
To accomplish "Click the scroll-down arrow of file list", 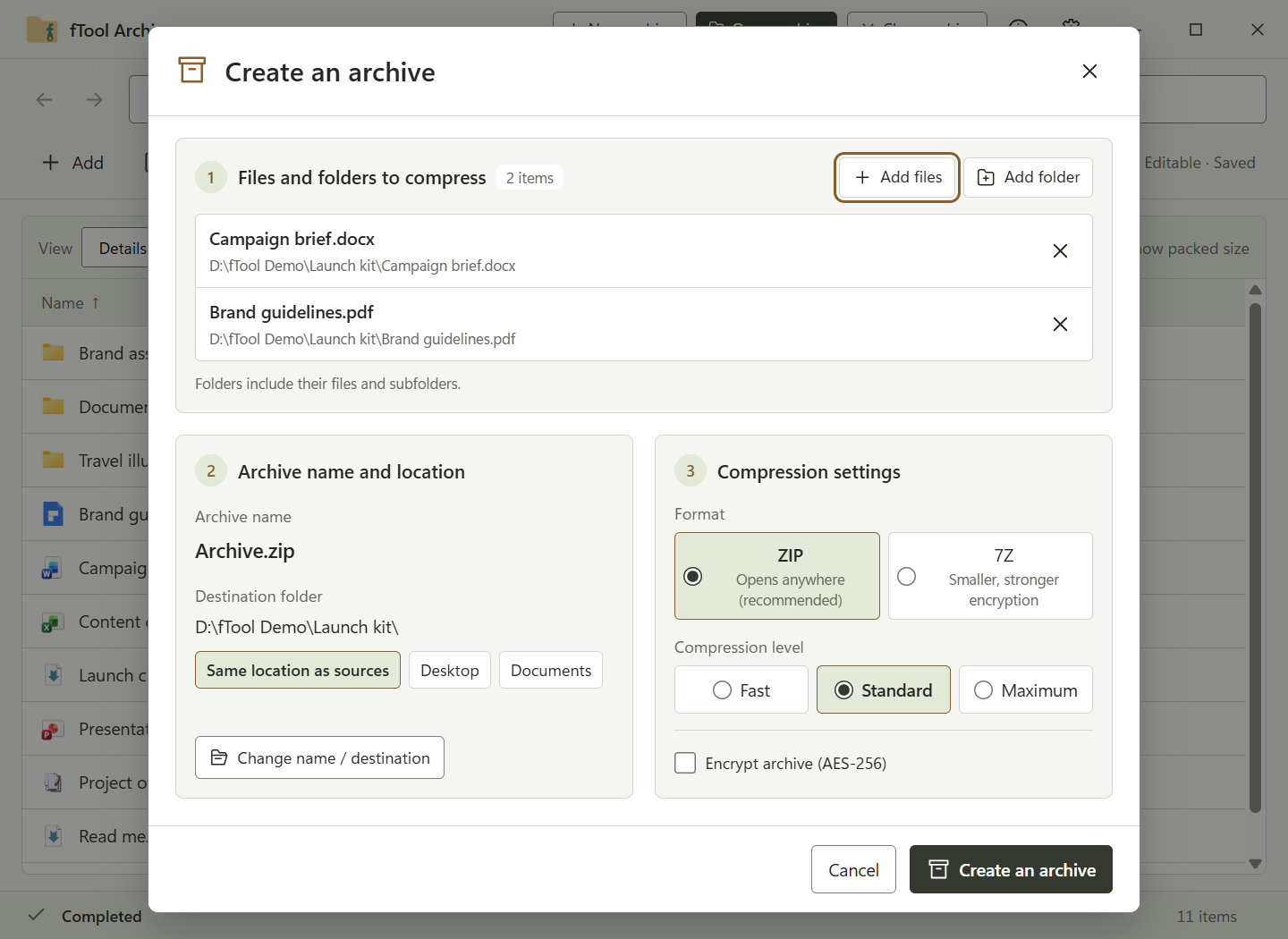I will 1255,864.
